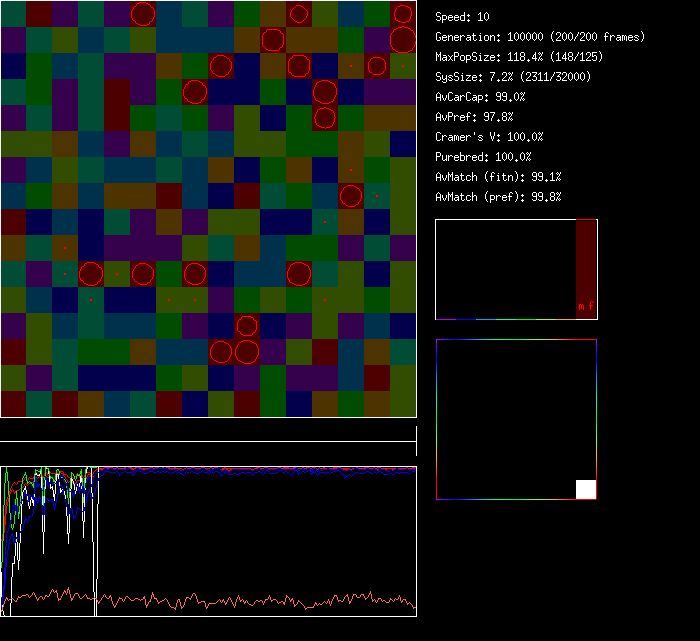This screenshot has height=641, width=700.
Task: Click the dark red bar in the histogram box
Action: click(x=586, y=260)
